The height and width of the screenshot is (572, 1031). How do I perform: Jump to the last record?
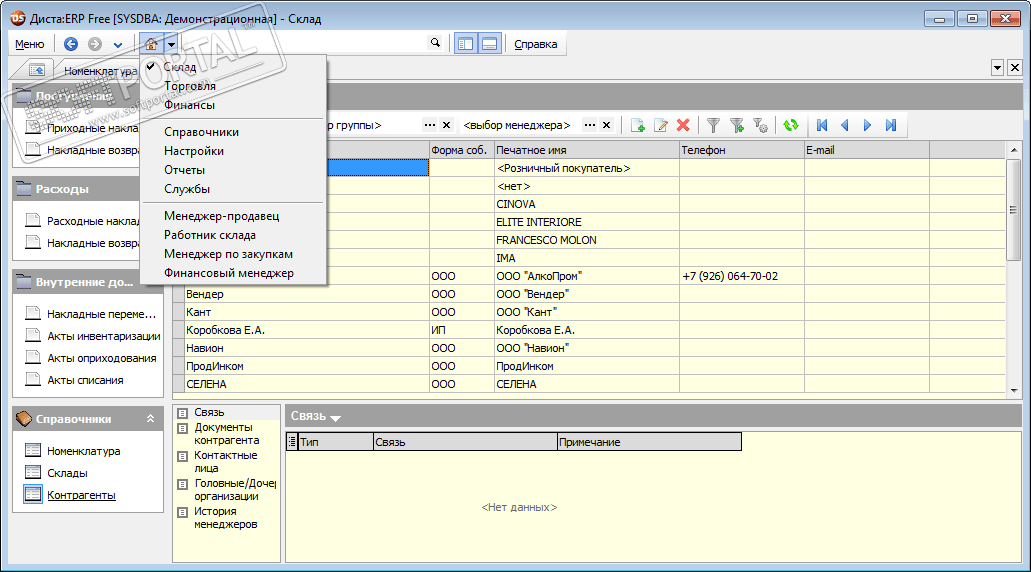coord(890,125)
